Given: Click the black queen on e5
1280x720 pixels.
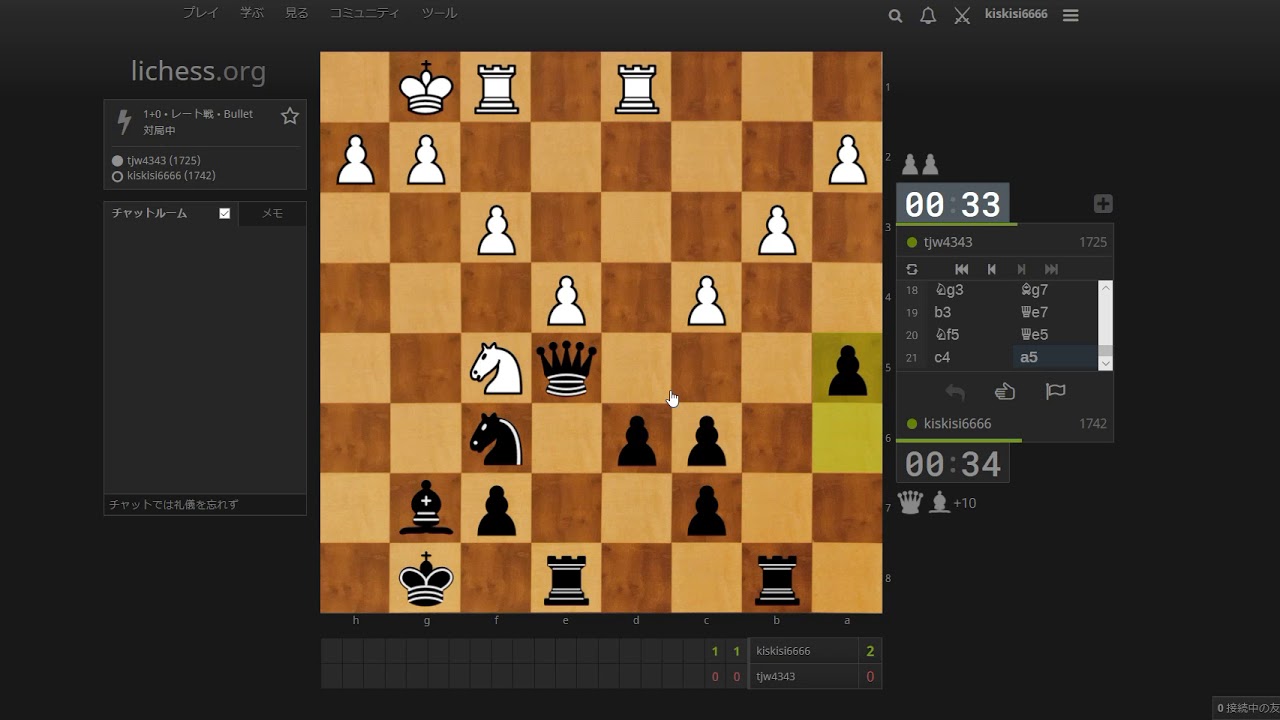Looking at the screenshot, I should click(566, 368).
